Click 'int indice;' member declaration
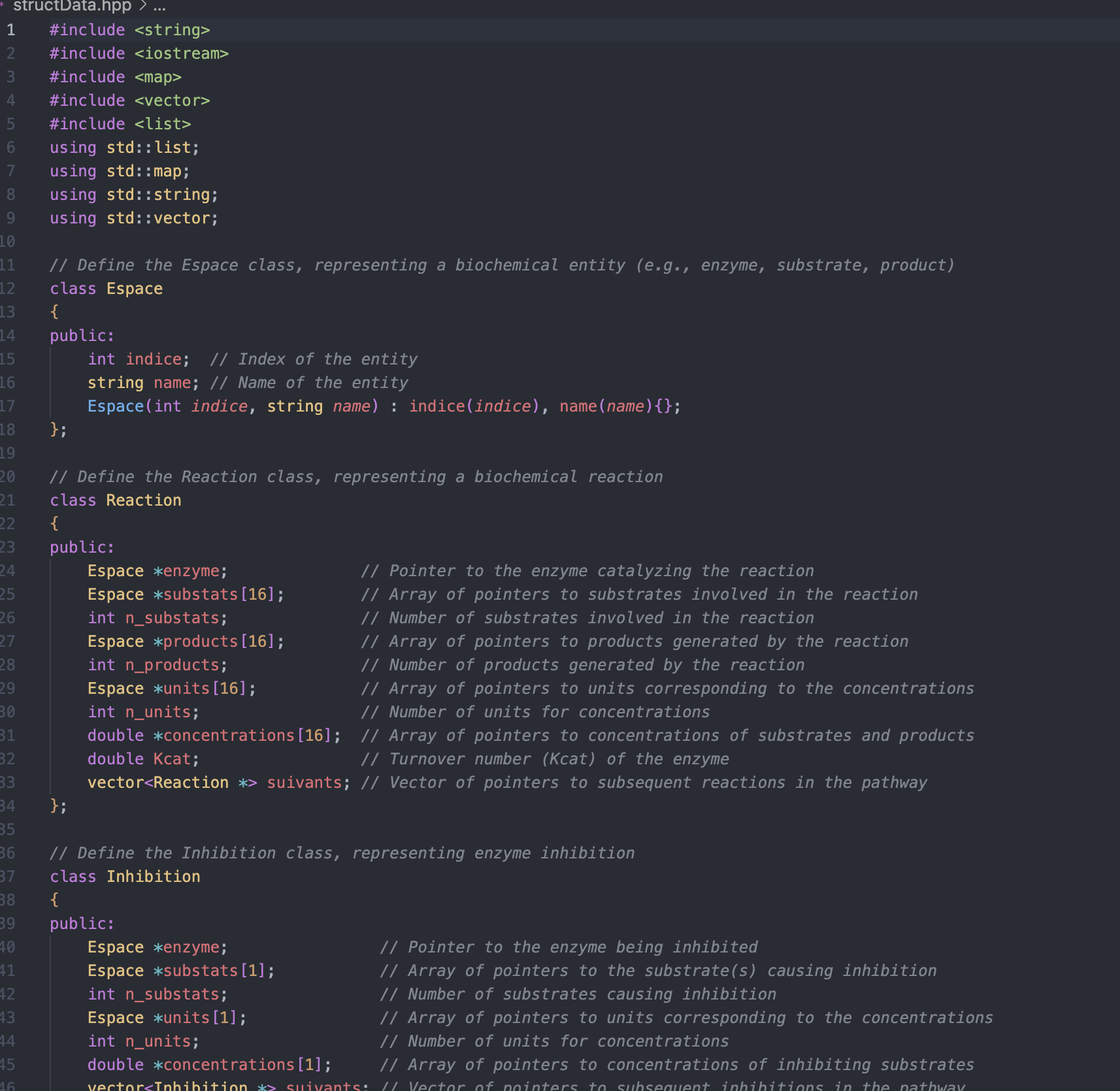Viewport: 1120px width, 1091px height. [x=139, y=359]
